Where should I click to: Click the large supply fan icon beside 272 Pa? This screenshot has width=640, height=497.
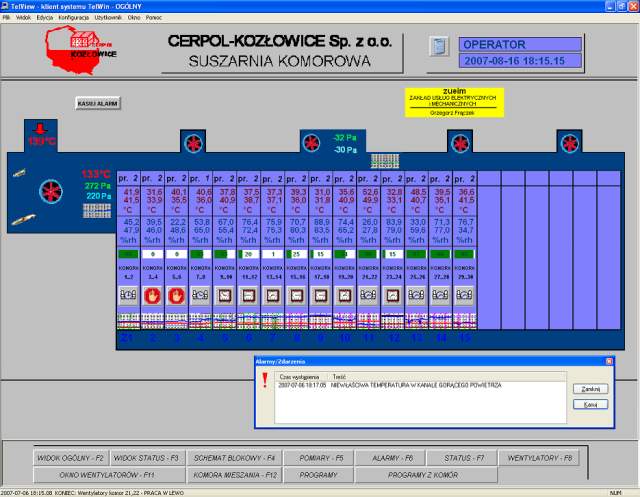[51, 191]
